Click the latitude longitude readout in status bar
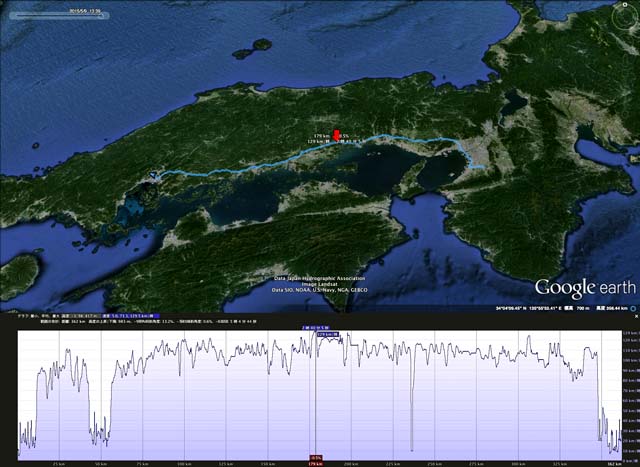 pos(529,308)
